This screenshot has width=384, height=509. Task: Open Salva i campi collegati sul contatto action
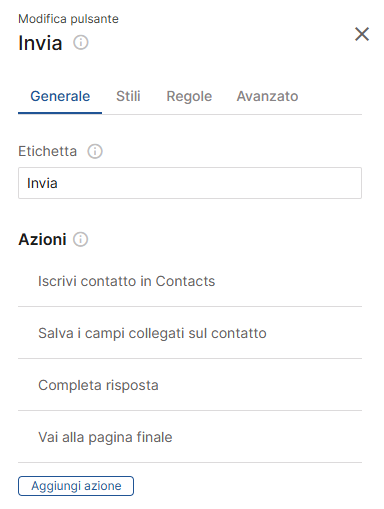coord(190,333)
